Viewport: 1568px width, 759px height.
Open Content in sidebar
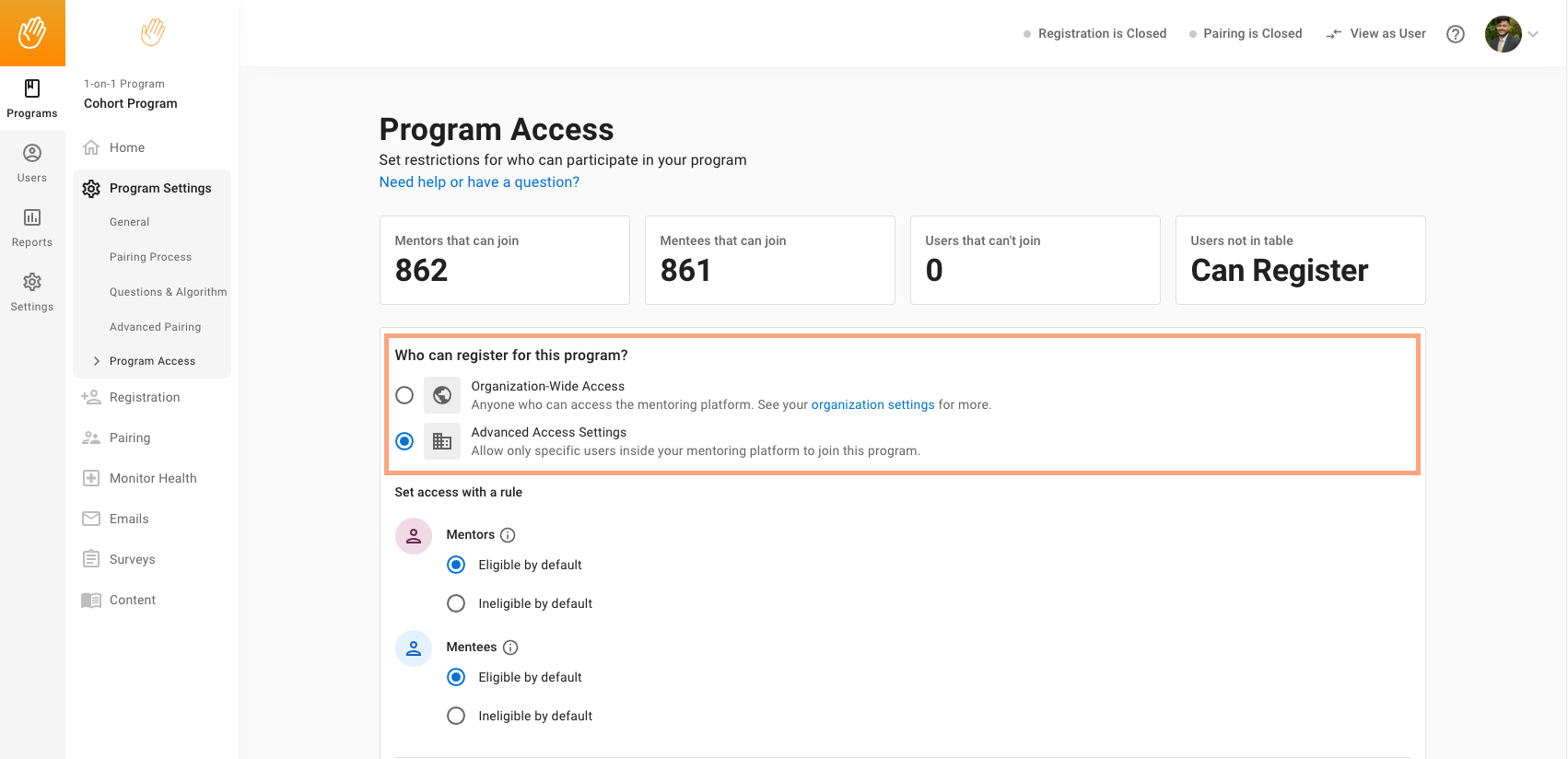pos(133,600)
